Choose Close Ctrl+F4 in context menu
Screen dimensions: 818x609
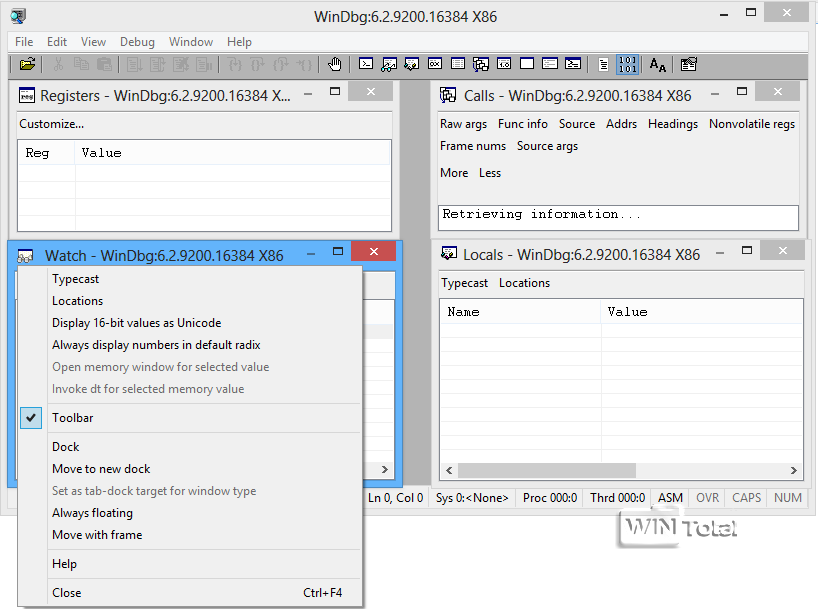(x=189, y=593)
